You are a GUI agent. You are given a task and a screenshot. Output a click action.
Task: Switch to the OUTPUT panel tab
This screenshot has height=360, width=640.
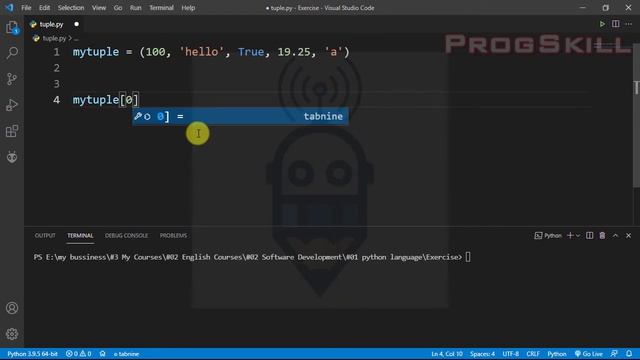pos(45,236)
